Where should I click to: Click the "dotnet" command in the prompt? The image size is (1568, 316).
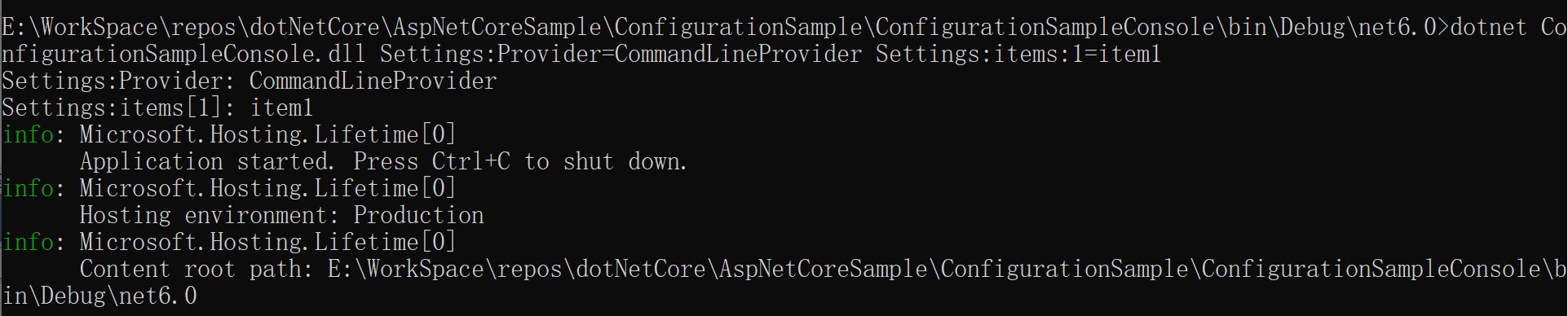click(1488, 27)
